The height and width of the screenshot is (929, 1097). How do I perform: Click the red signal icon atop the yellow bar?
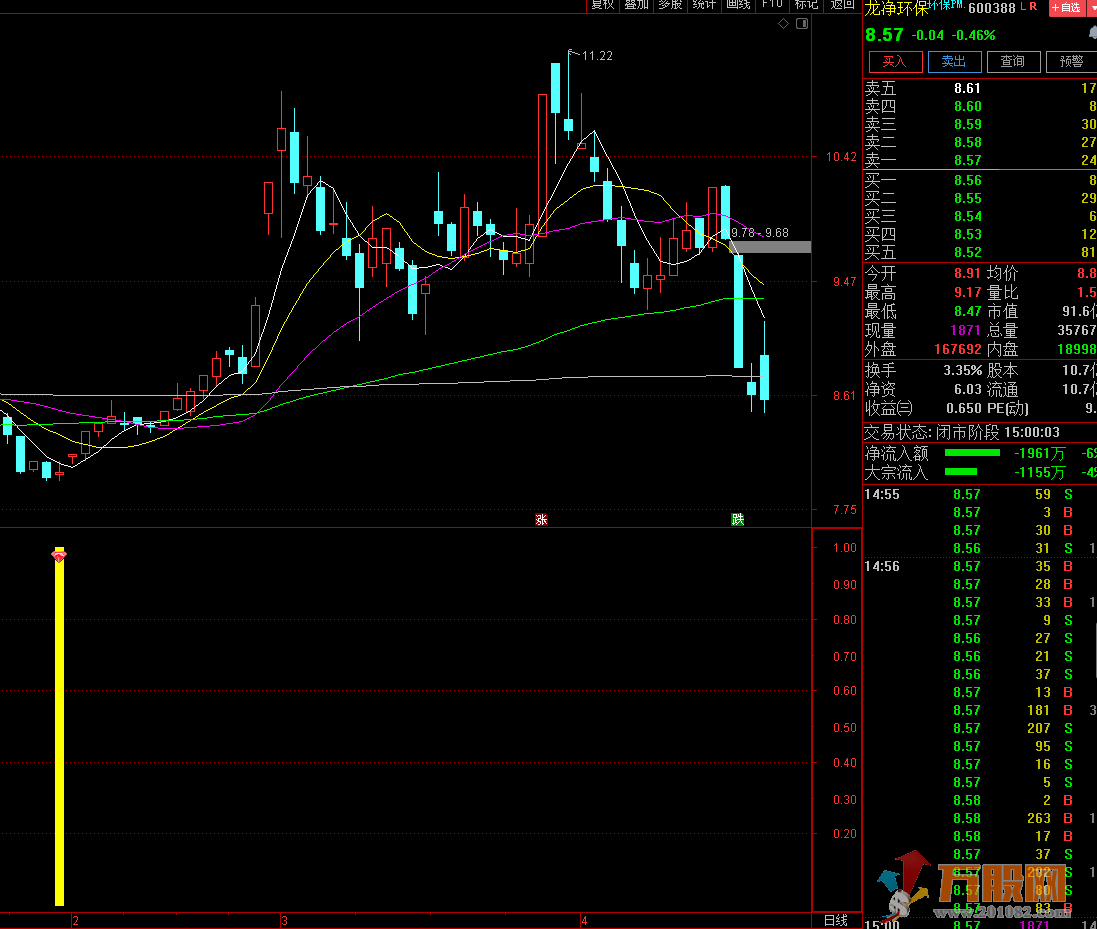coord(59,556)
